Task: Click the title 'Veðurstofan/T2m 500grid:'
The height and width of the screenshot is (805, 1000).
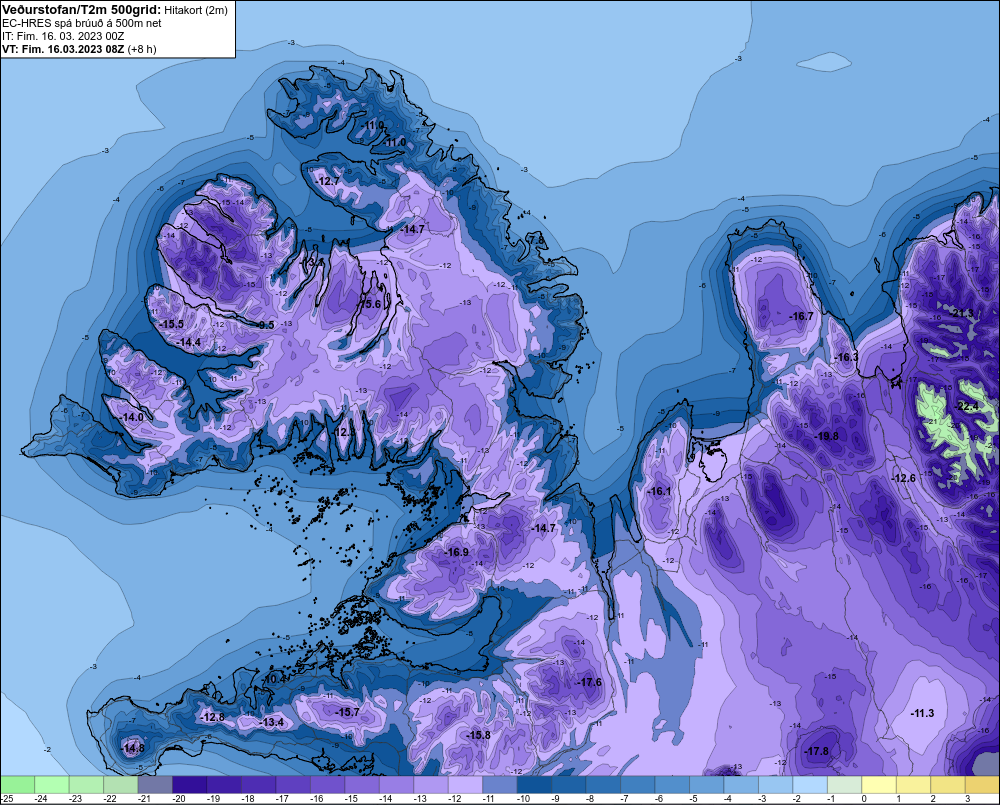Action: coord(82,9)
